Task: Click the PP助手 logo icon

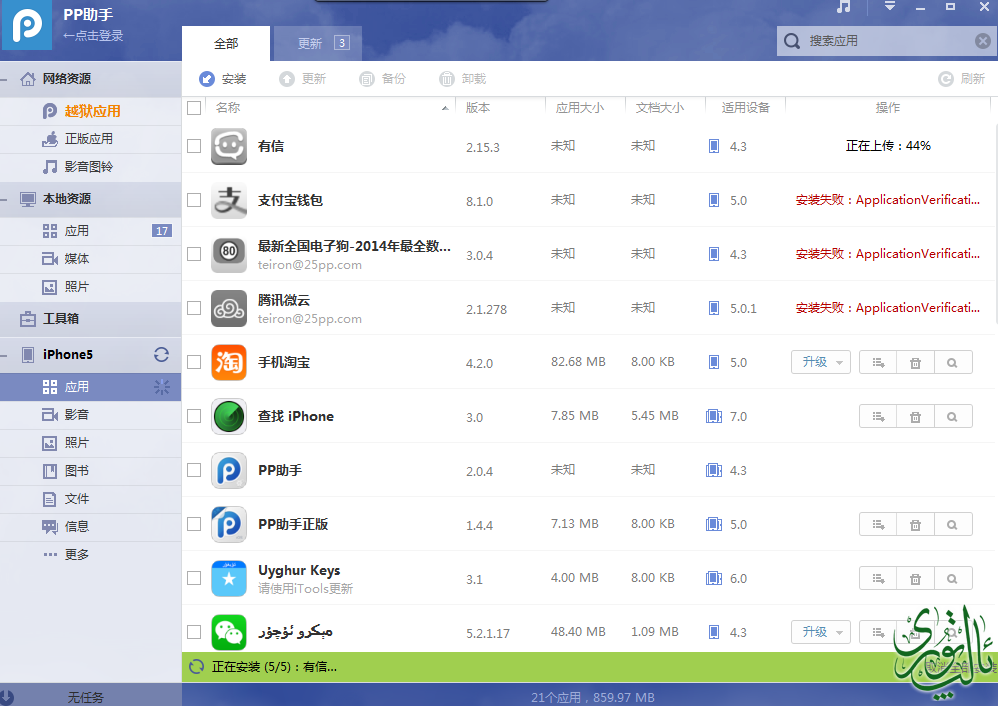Action: coord(27,25)
